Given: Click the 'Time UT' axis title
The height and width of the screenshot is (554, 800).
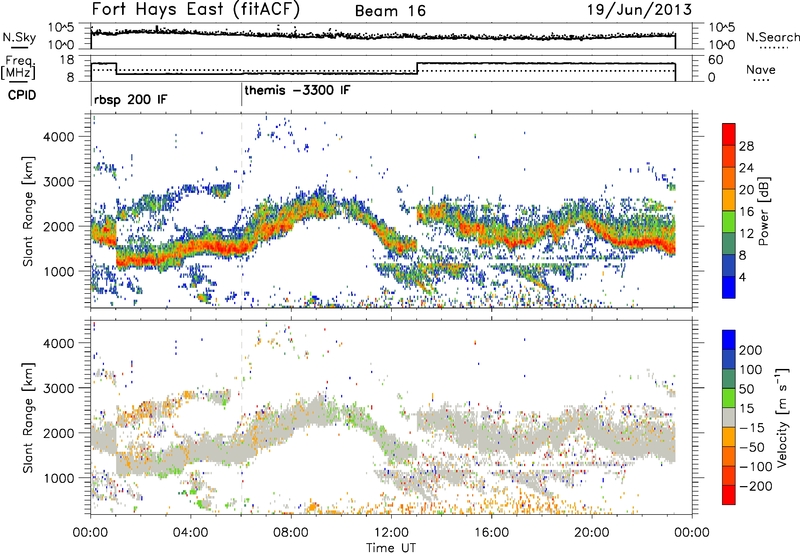Looking at the screenshot, I should 391,547.
